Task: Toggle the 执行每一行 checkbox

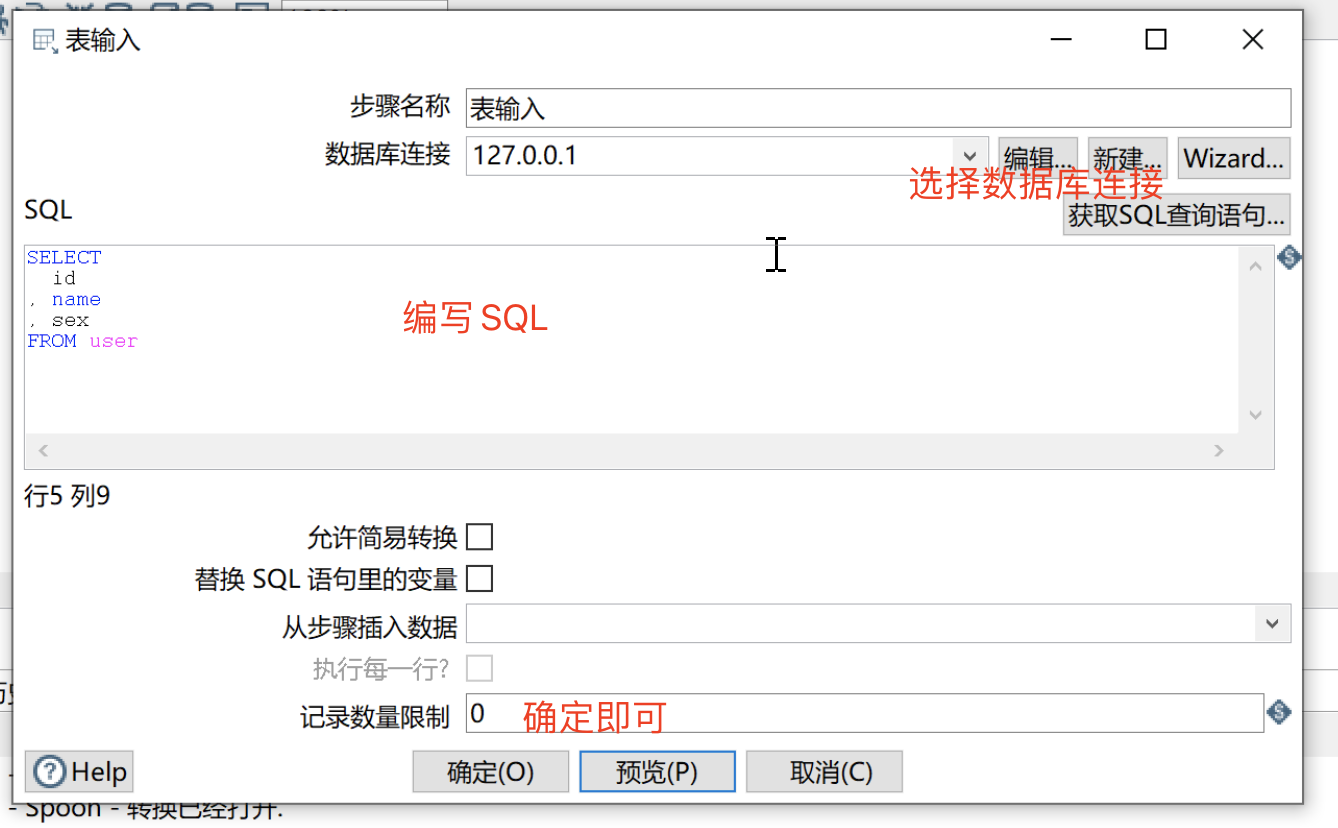Action: (x=480, y=668)
